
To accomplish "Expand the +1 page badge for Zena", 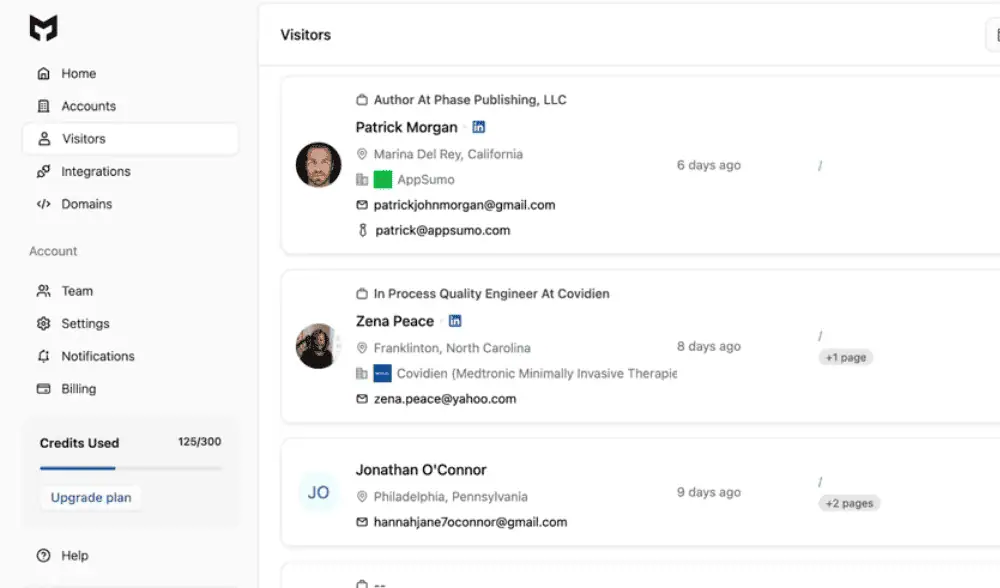I will [845, 357].
